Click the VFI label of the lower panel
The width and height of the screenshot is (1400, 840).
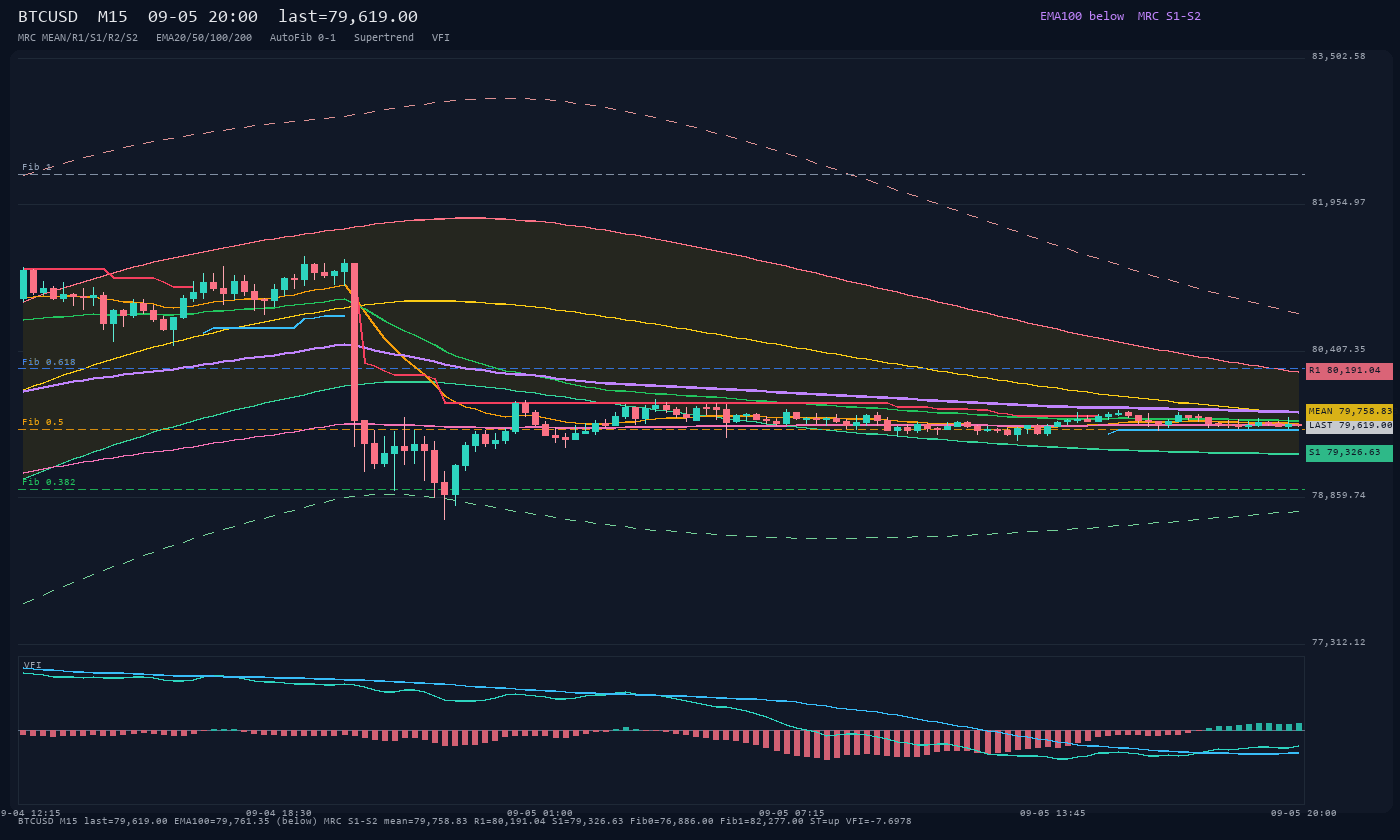pyautogui.click(x=33, y=665)
